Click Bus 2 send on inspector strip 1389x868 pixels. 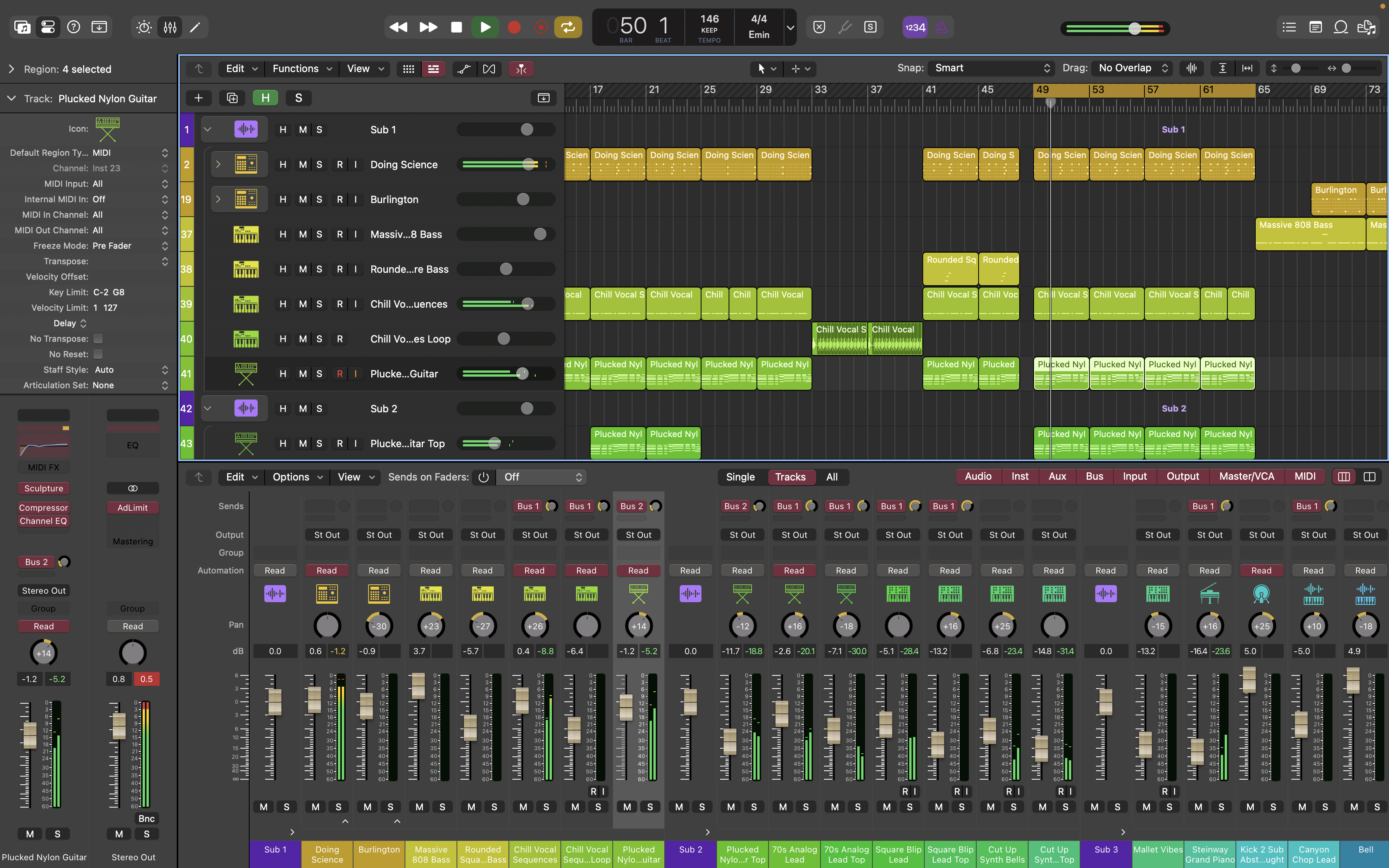tap(36, 562)
